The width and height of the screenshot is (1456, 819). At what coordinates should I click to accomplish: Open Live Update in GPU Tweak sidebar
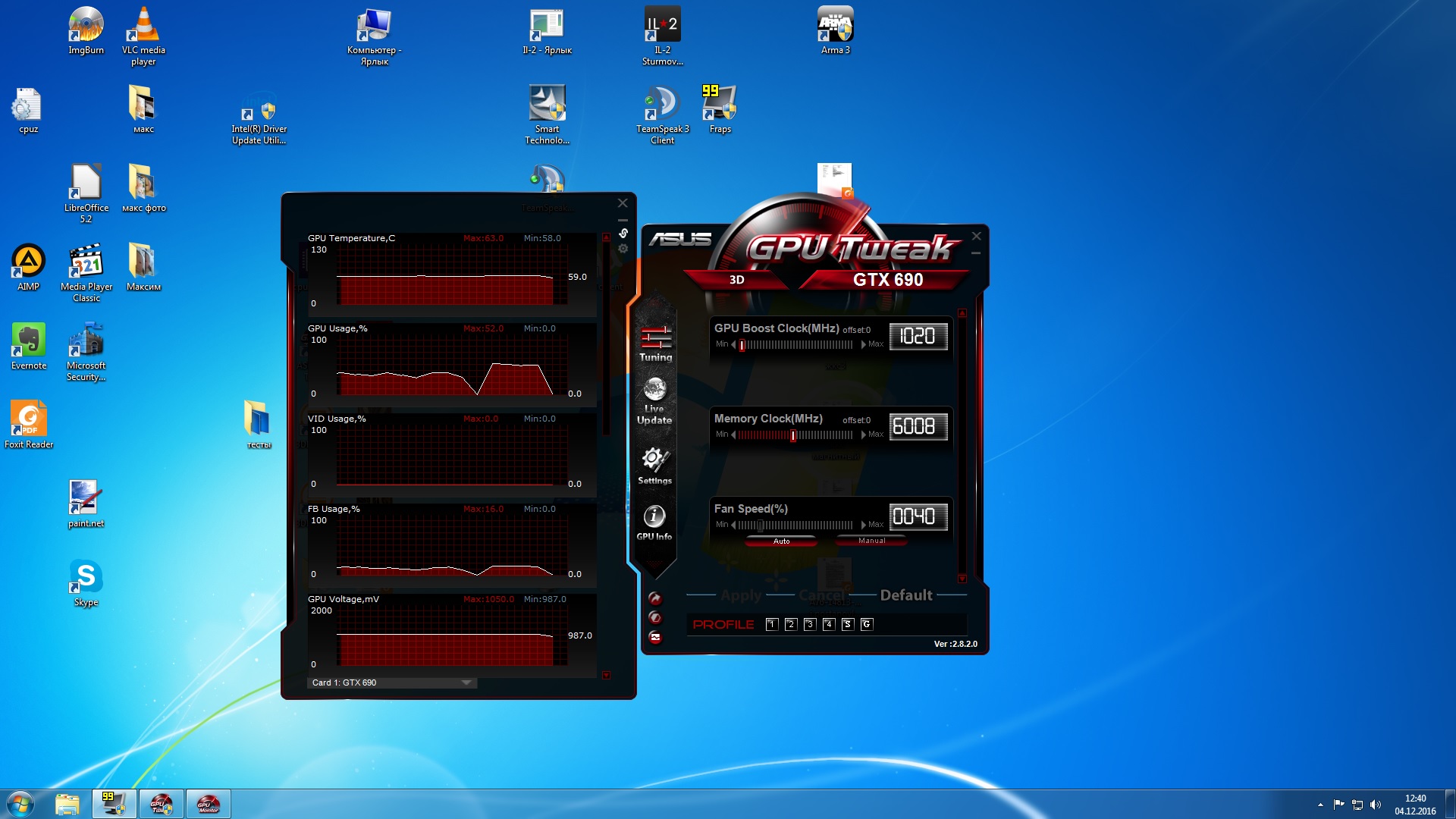coord(654,401)
